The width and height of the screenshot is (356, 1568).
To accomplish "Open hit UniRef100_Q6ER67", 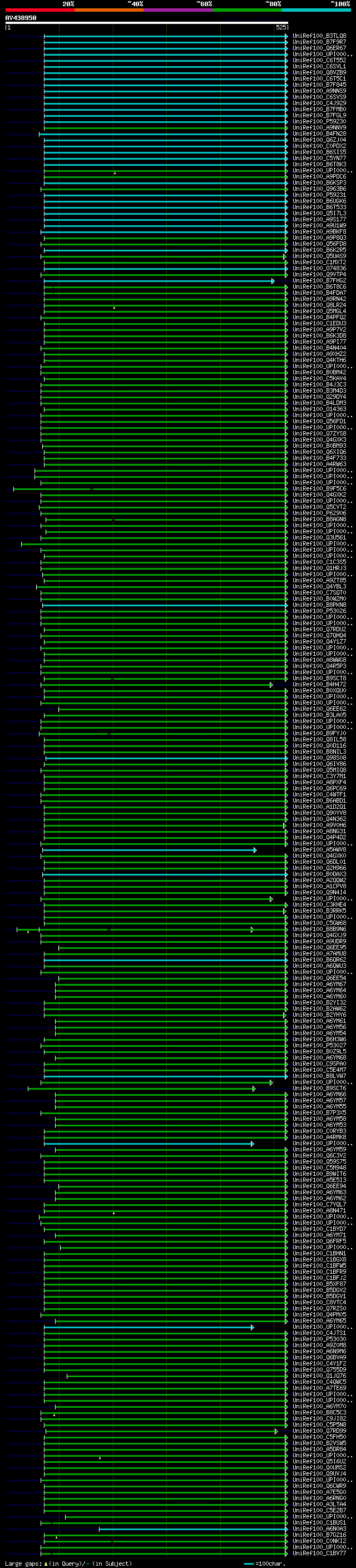I will click(319, 48).
